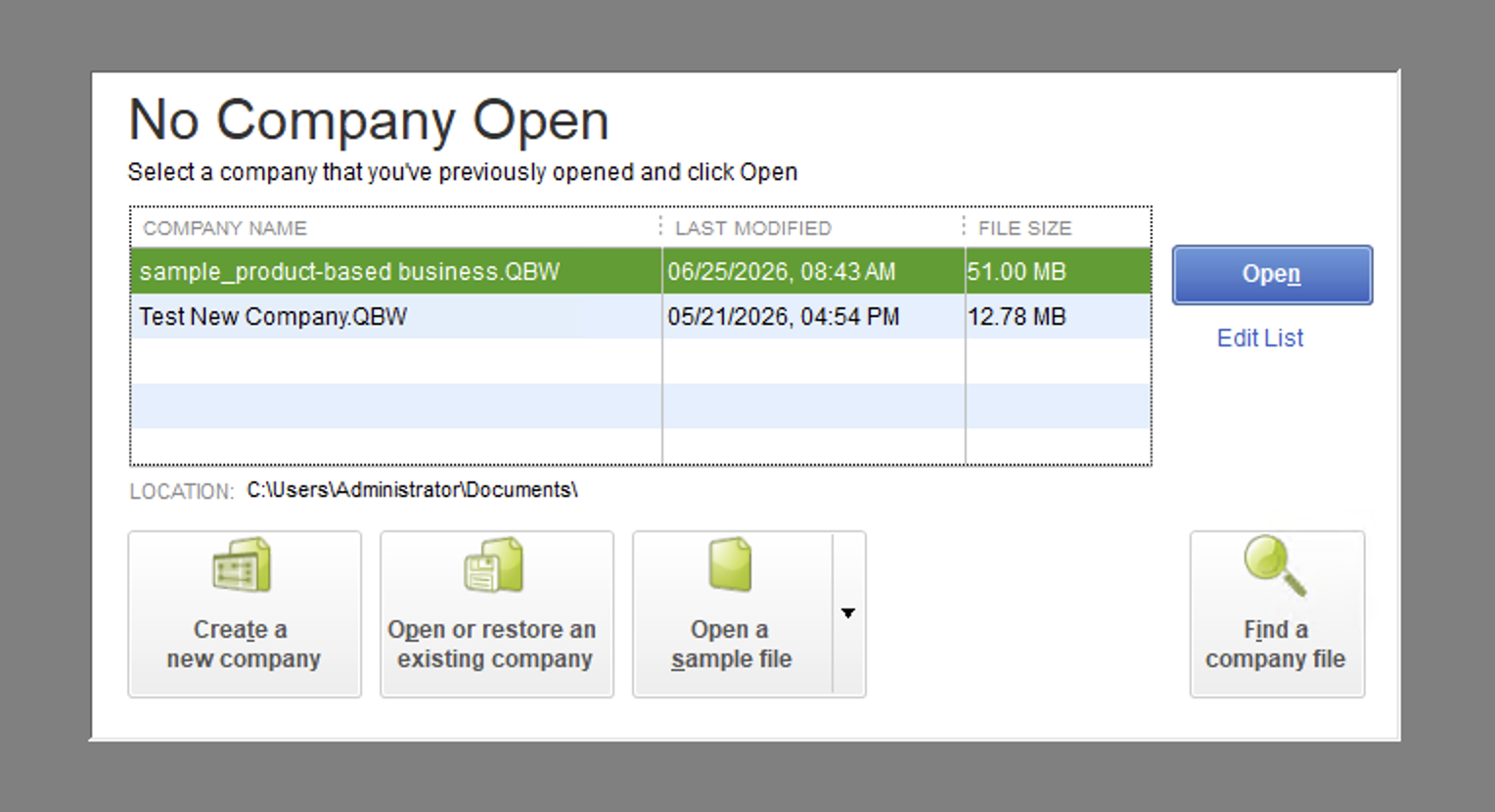The width and height of the screenshot is (1495, 812).
Task: Click the Open a sample file page icon
Action: pos(731,564)
